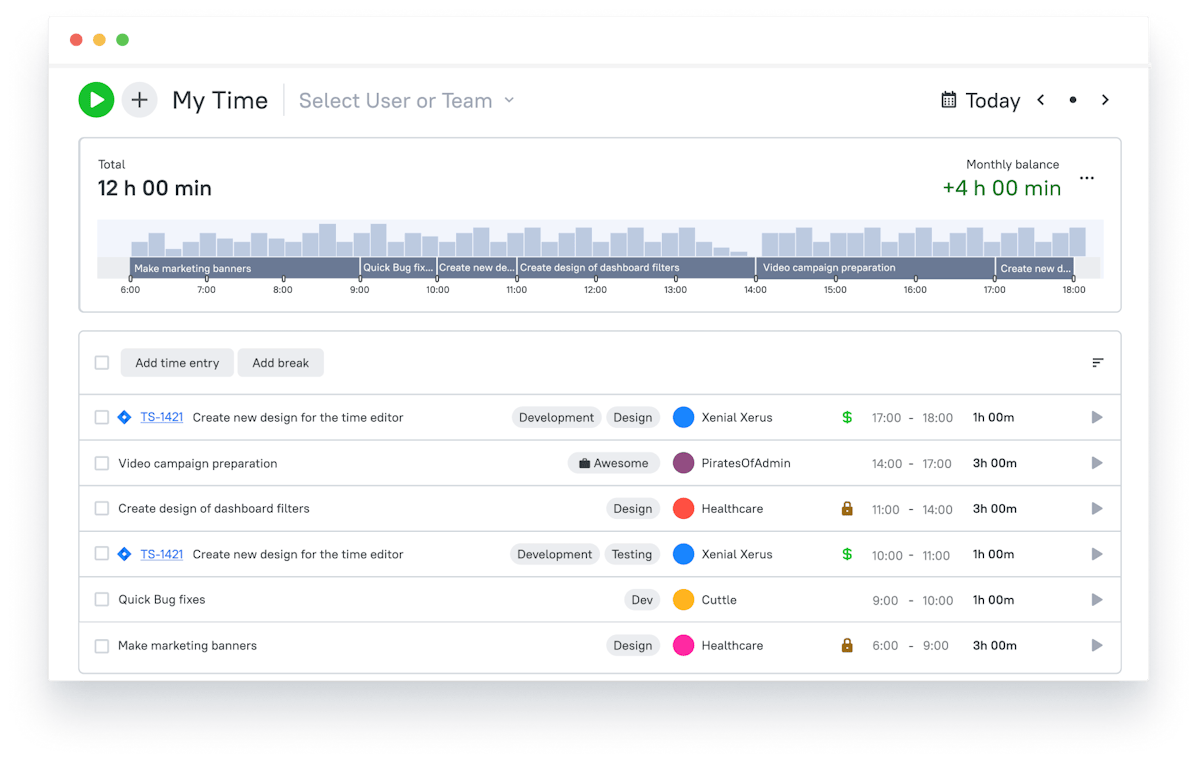Screen dimensions: 1200x762
Task: Select Quick Bug fix timeline block
Action: click(399, 268)
